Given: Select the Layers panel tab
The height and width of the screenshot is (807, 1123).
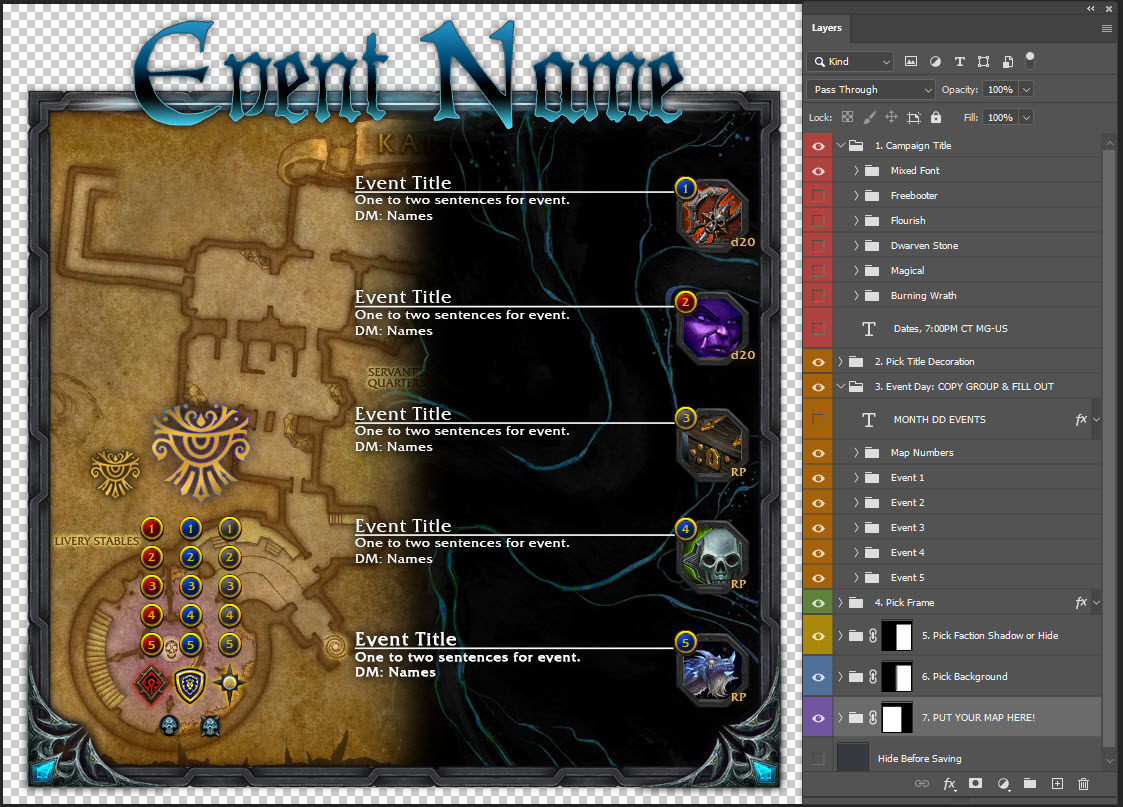Looking at the screenshot, I should [826, 28].
